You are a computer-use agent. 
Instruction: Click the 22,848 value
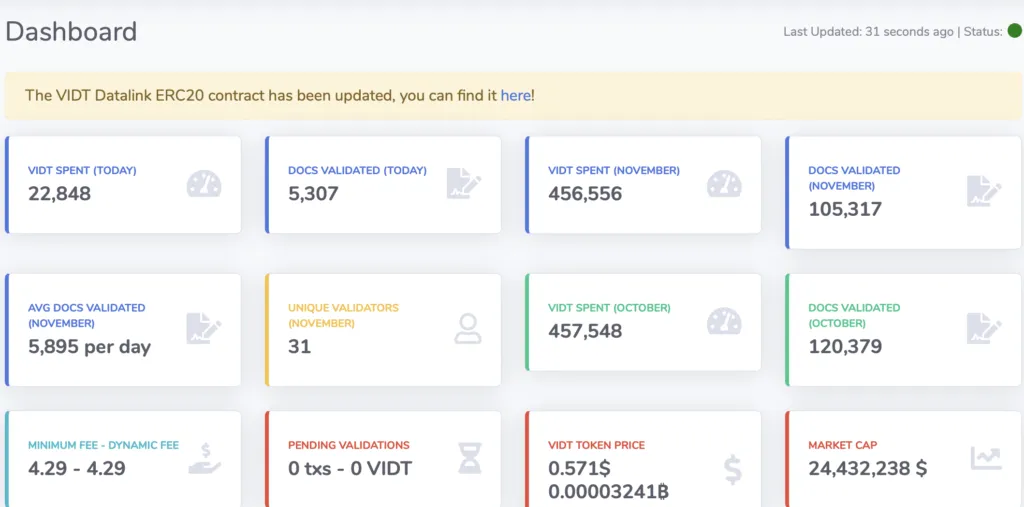[x=59, y=194]
